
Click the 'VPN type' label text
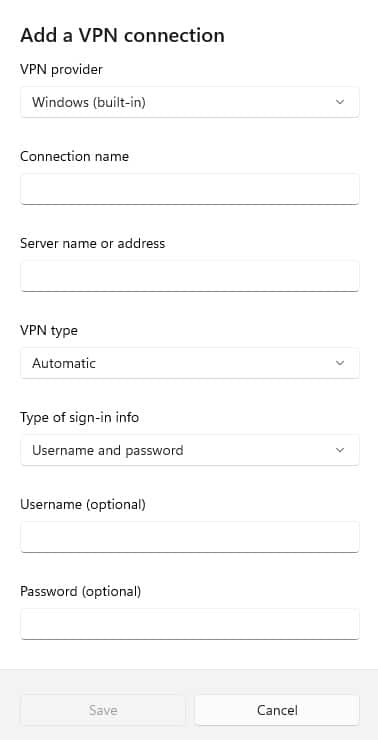coord(49,330)
